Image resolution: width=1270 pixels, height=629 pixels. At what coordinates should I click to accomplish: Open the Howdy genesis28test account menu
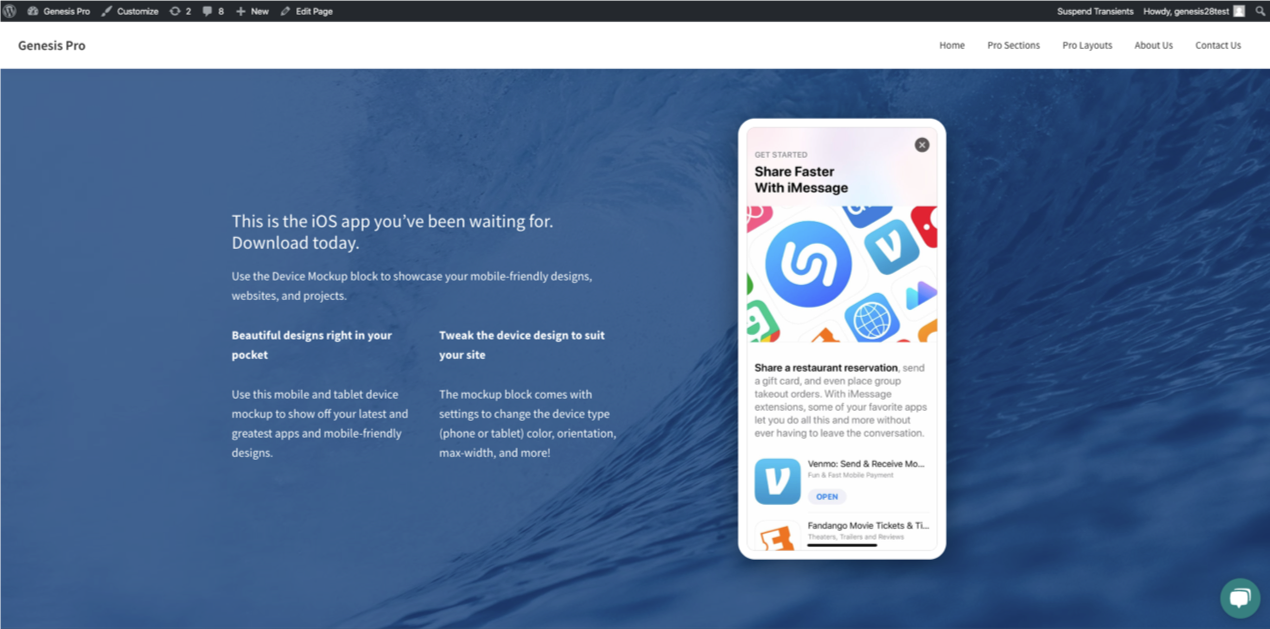coord(1193,11)
